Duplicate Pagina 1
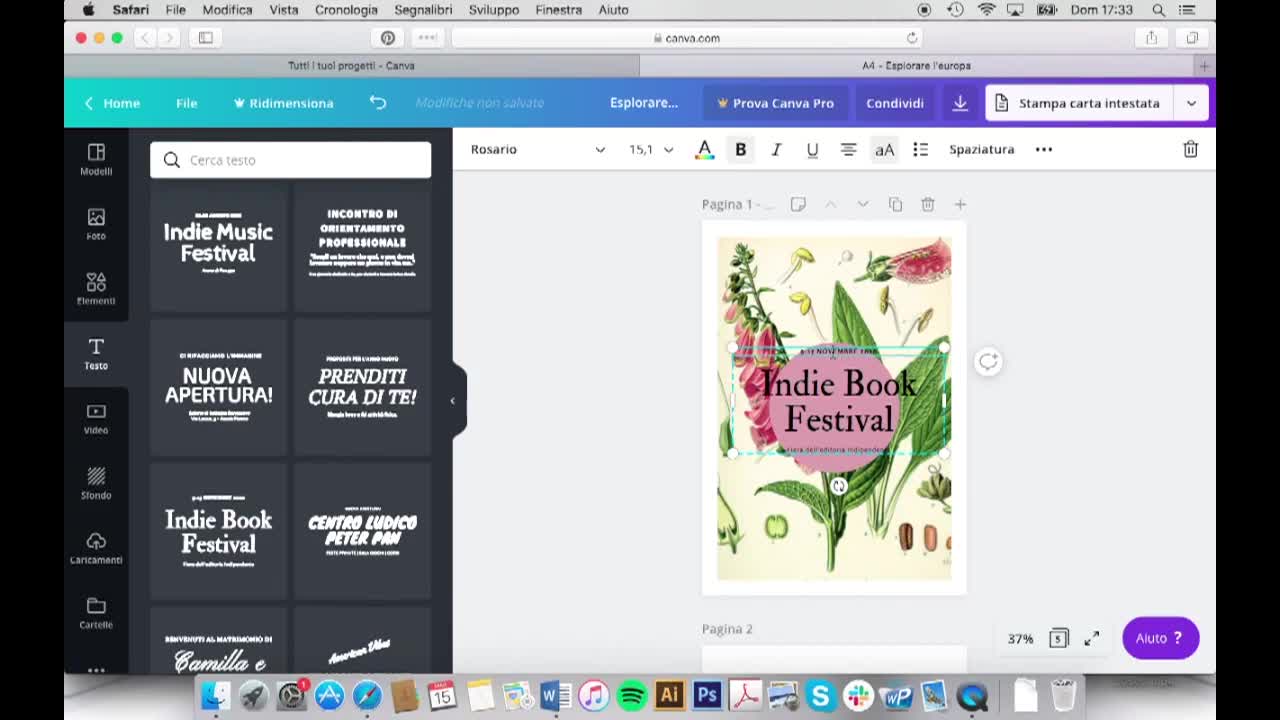The height and width of the screenshot is (720, 1280). pos(895,204)
